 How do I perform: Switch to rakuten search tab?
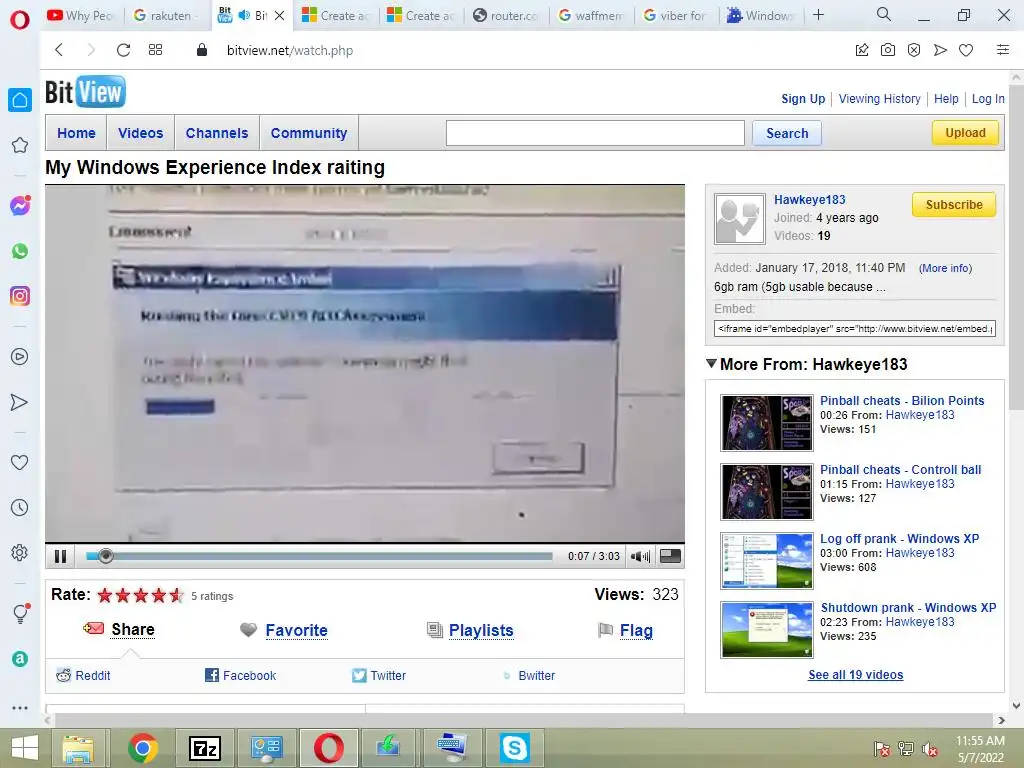tap(167, 15)
